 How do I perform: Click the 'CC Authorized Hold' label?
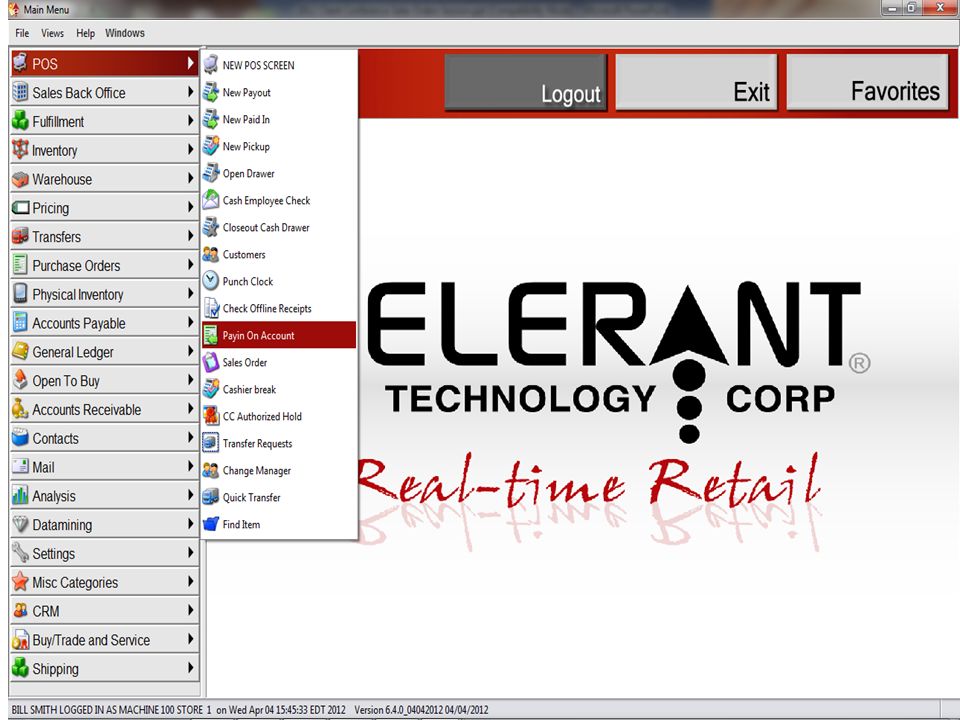tap(262, 416)
